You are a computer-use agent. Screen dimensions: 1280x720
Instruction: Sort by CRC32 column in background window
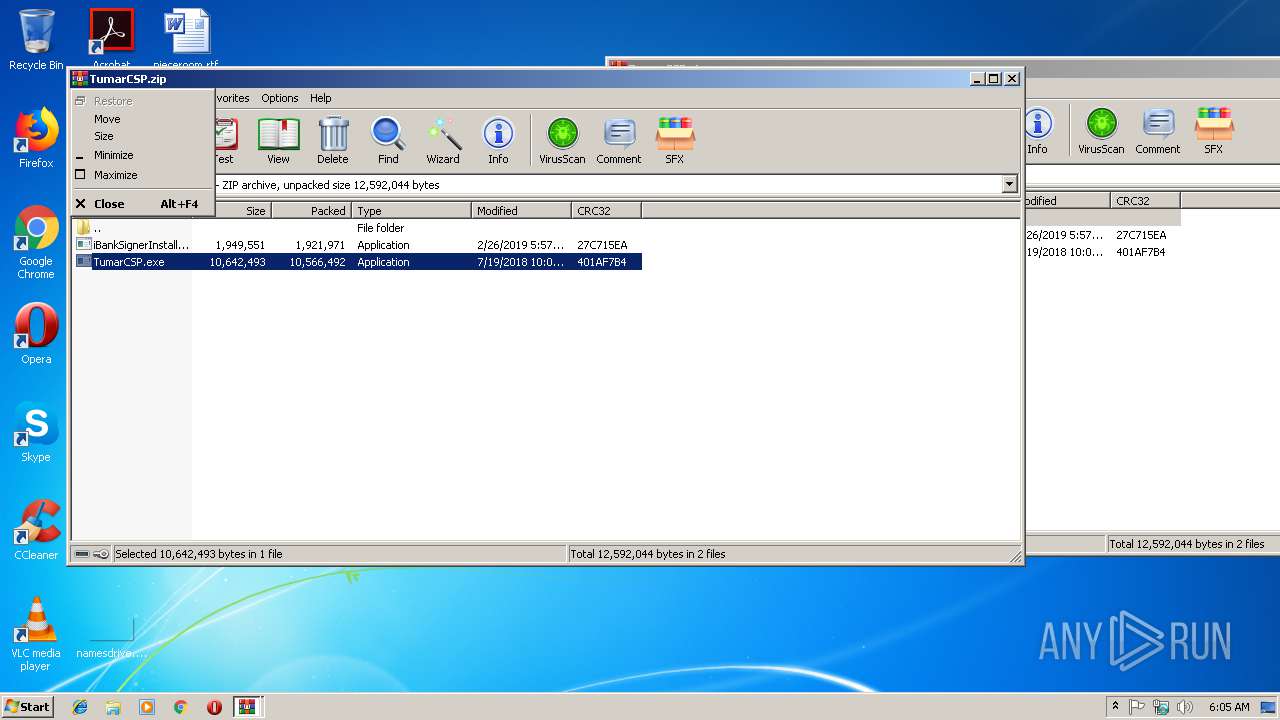click(x=1145, y=200)
